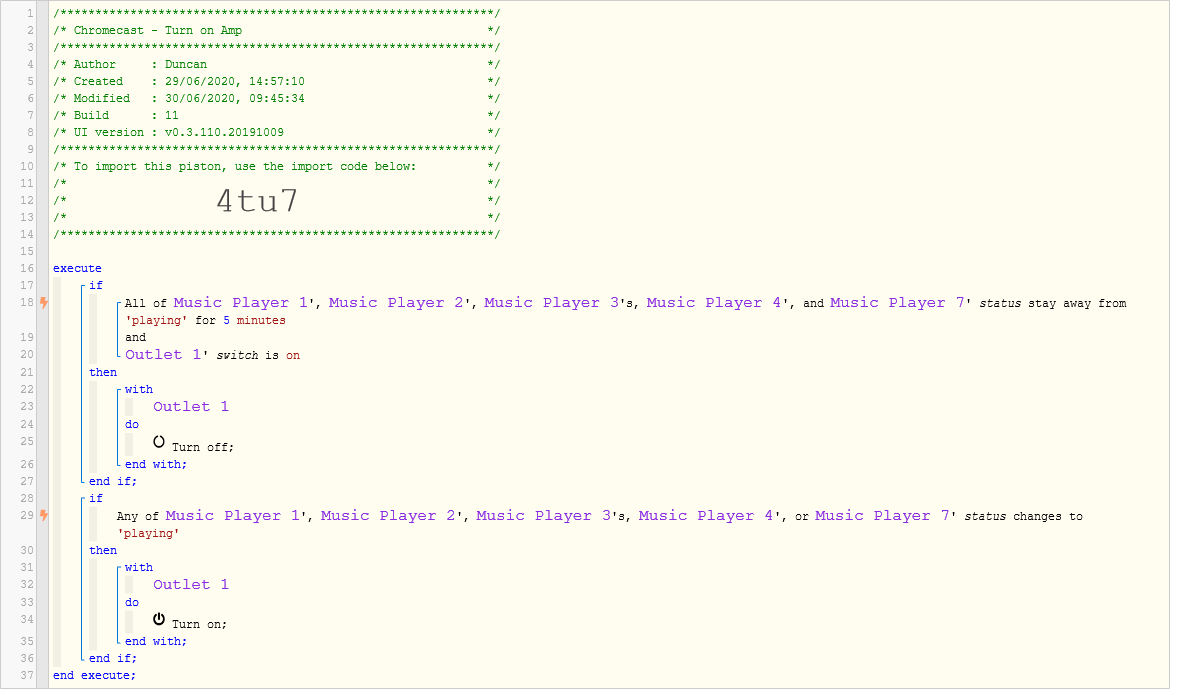Click the 'then' keyword on line 30

point(103,551)
